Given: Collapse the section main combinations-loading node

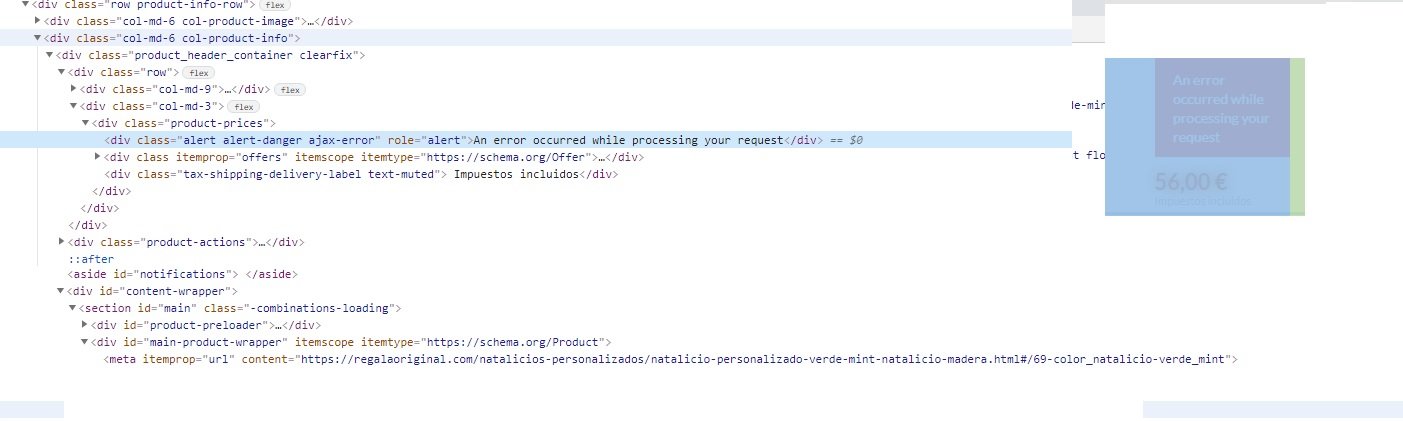Looking at the screenshot, I should [74, 308].
